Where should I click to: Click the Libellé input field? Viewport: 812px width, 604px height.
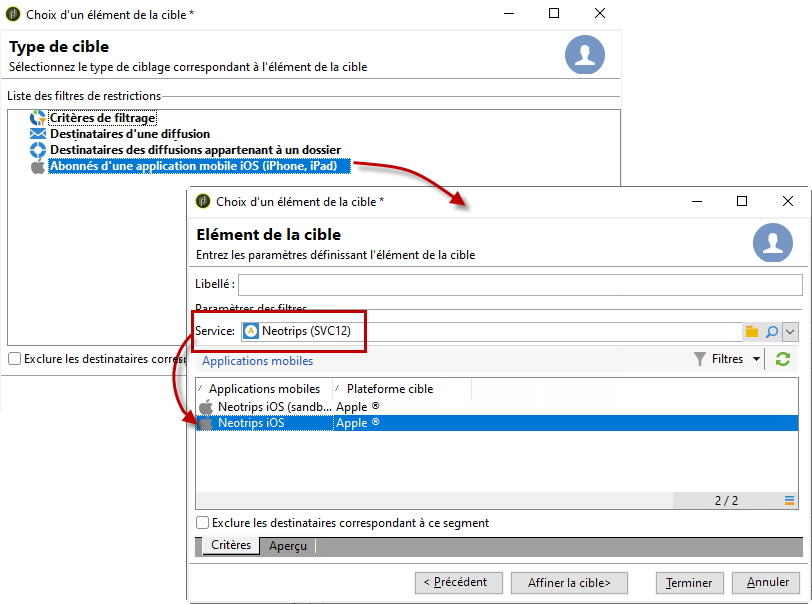pyautogui.click(x=520, y=285)
